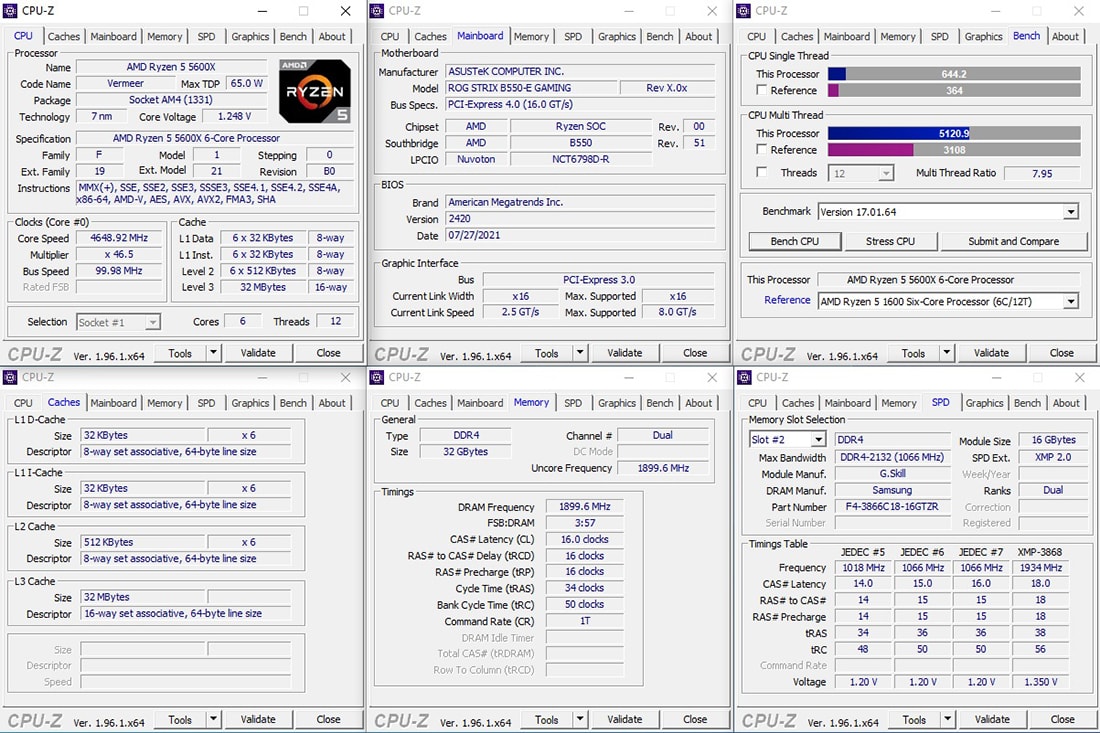Enable the Reference checkbox under CPU Single Thread
Viewport: 1100px width, 733px height.
762,90
